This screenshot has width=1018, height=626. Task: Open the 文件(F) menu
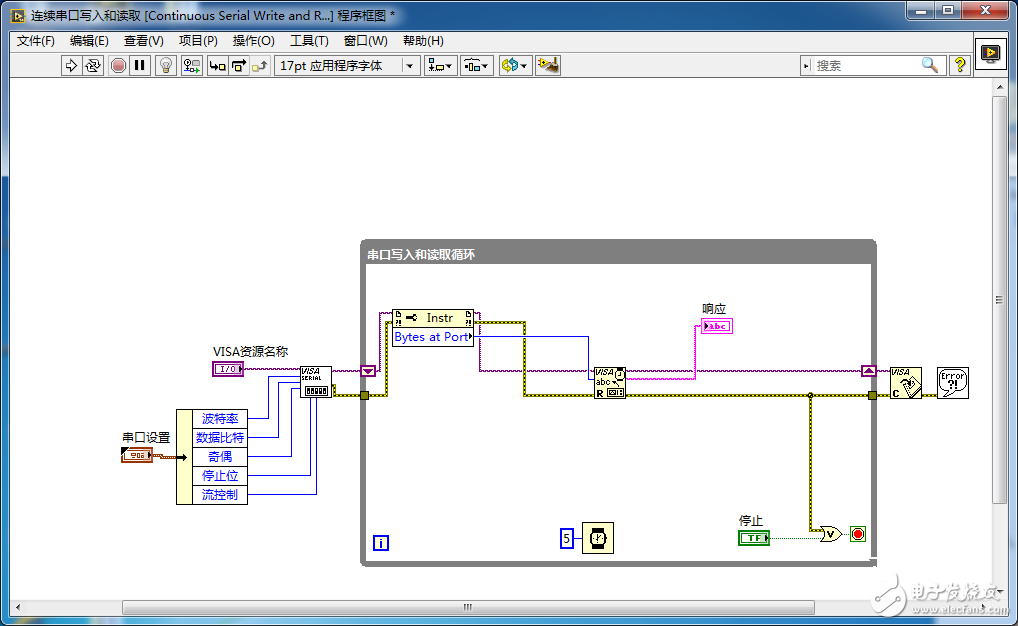pyautogui.click(x=36, y=41)
